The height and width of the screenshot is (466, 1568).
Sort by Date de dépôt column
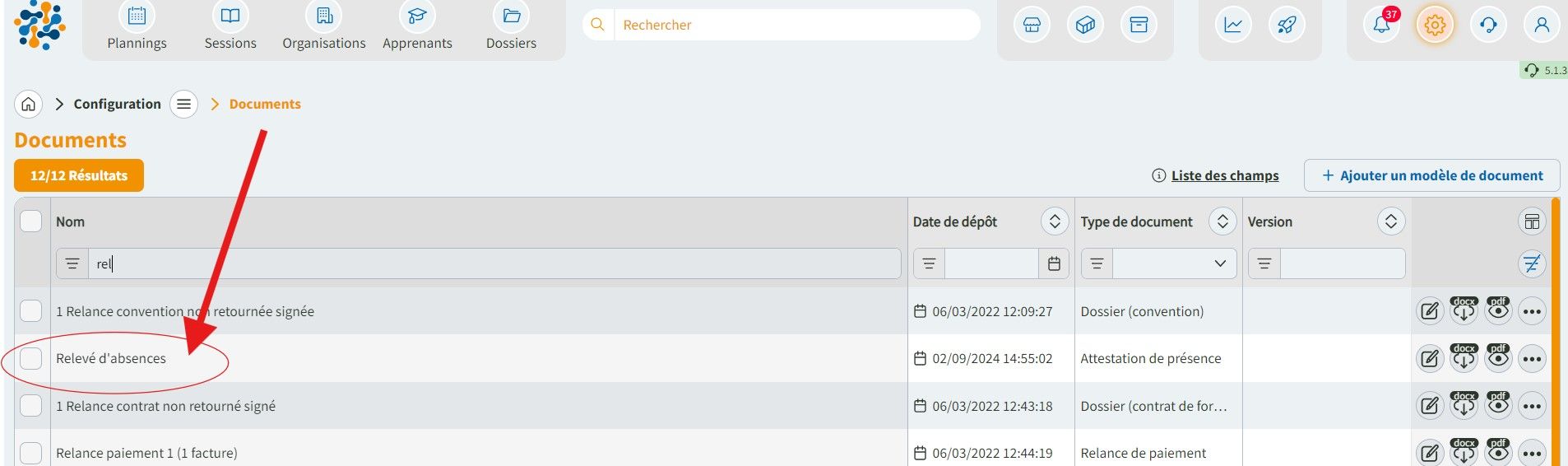pyautogui.click(x=1055, y=221)
